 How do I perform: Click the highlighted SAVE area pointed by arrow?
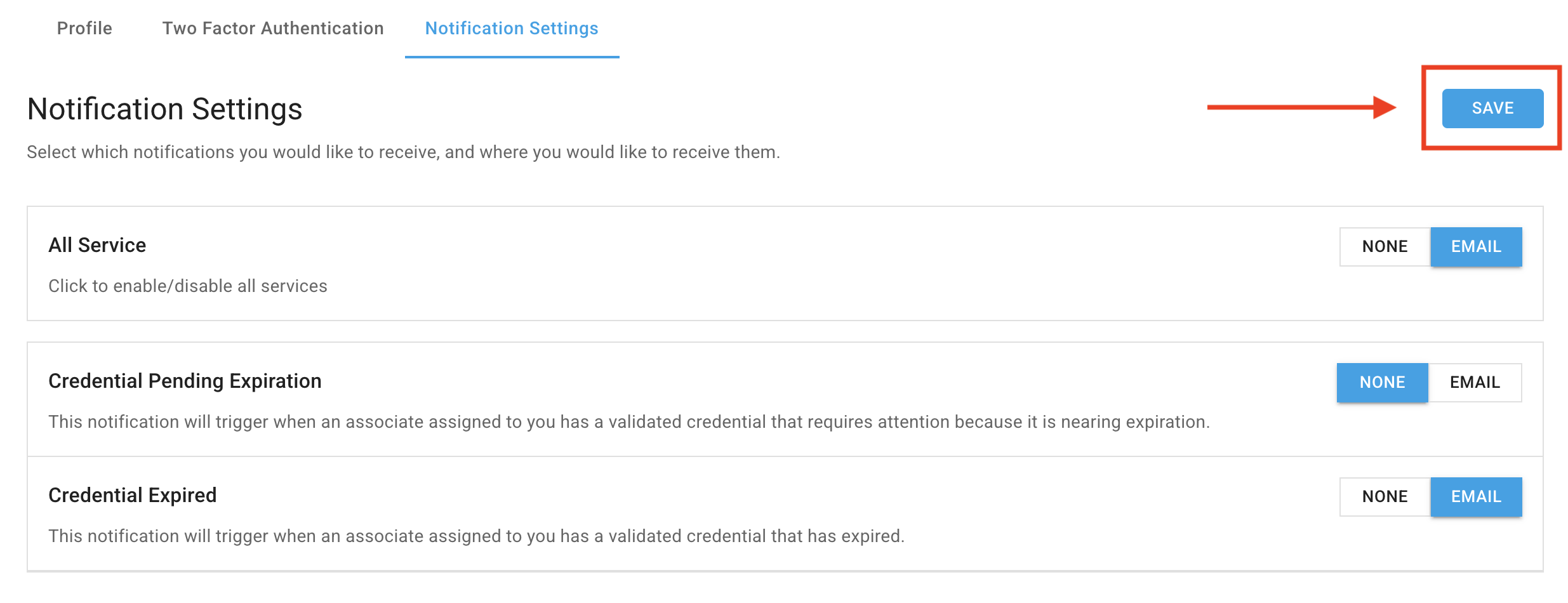(1493, 108)
